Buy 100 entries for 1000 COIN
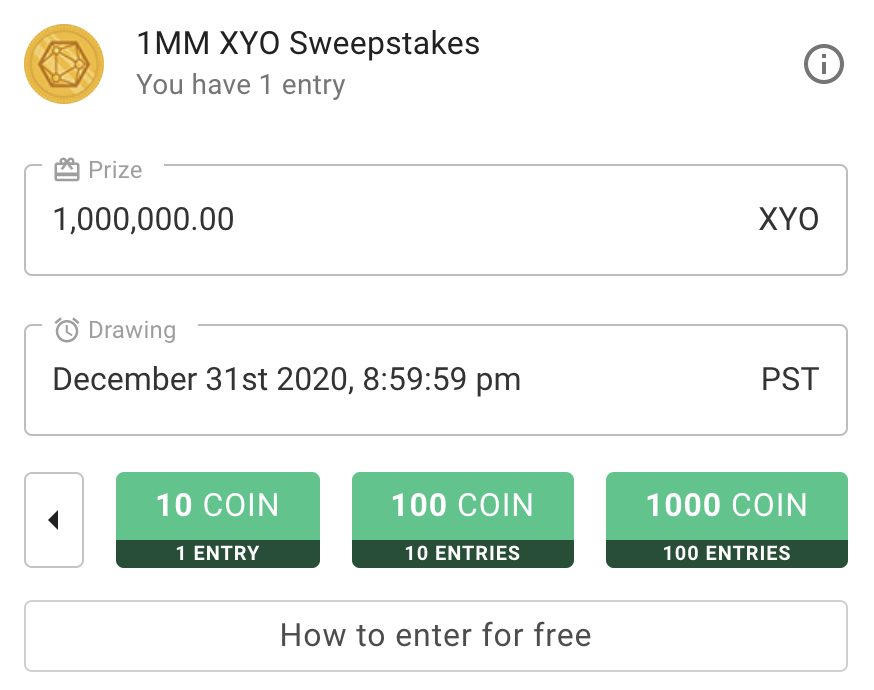Viewport: 874px width, 690px height. (727, 520)
